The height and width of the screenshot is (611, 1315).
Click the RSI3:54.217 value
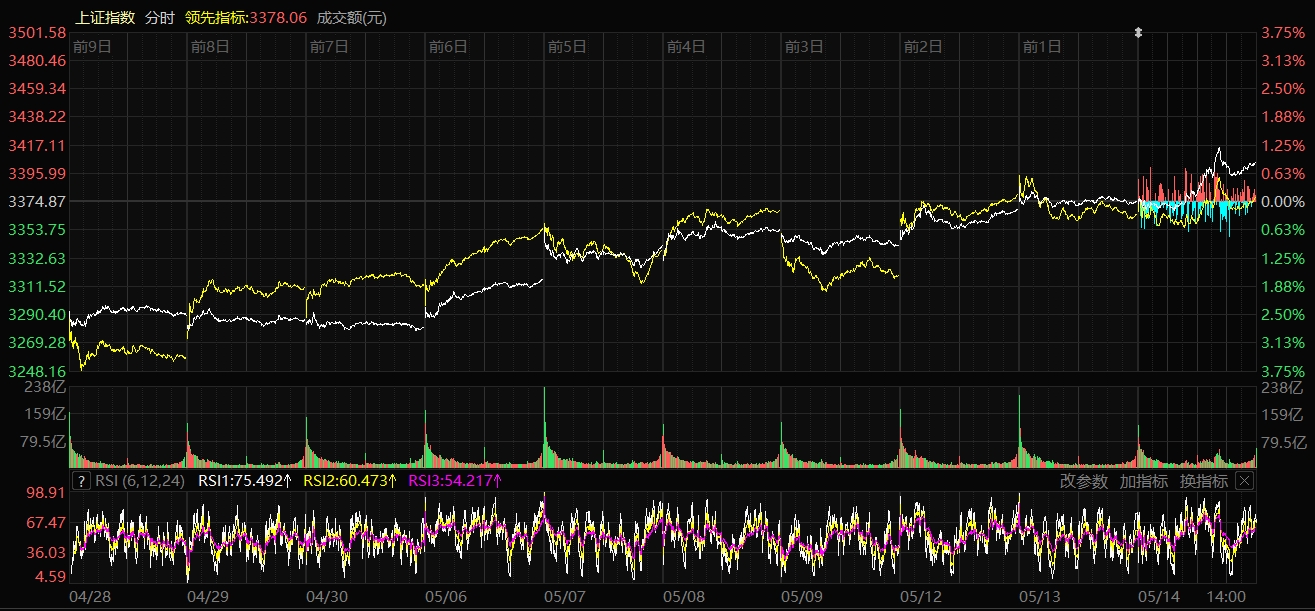455,481
